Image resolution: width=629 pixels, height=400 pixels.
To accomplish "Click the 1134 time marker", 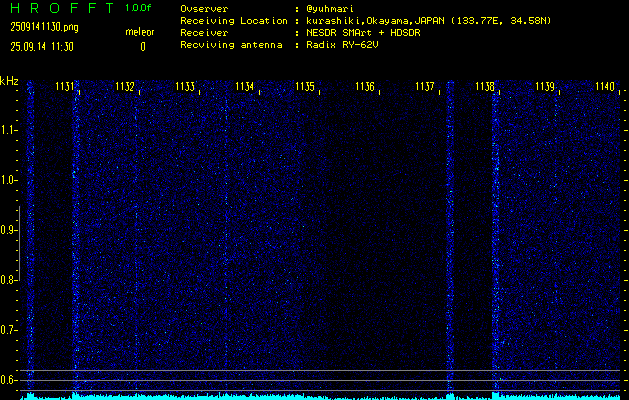I will point(245,87).
